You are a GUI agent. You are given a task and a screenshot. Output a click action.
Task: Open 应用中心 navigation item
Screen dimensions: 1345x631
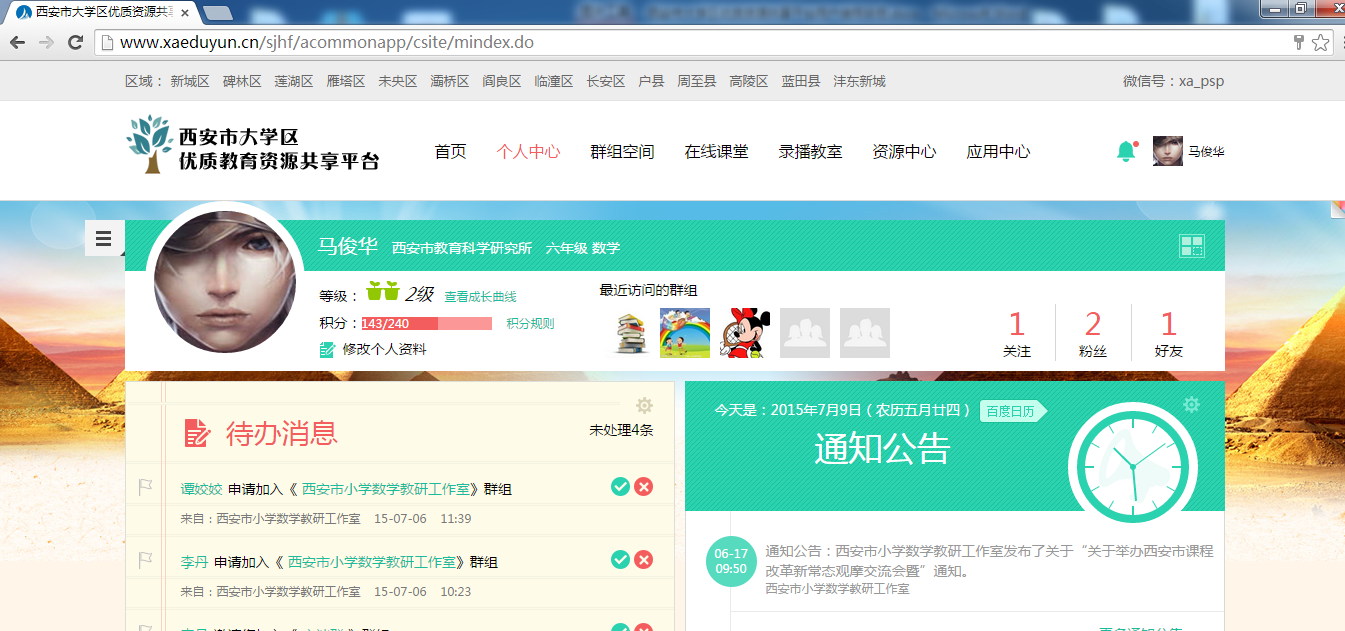tap(998, 152)
